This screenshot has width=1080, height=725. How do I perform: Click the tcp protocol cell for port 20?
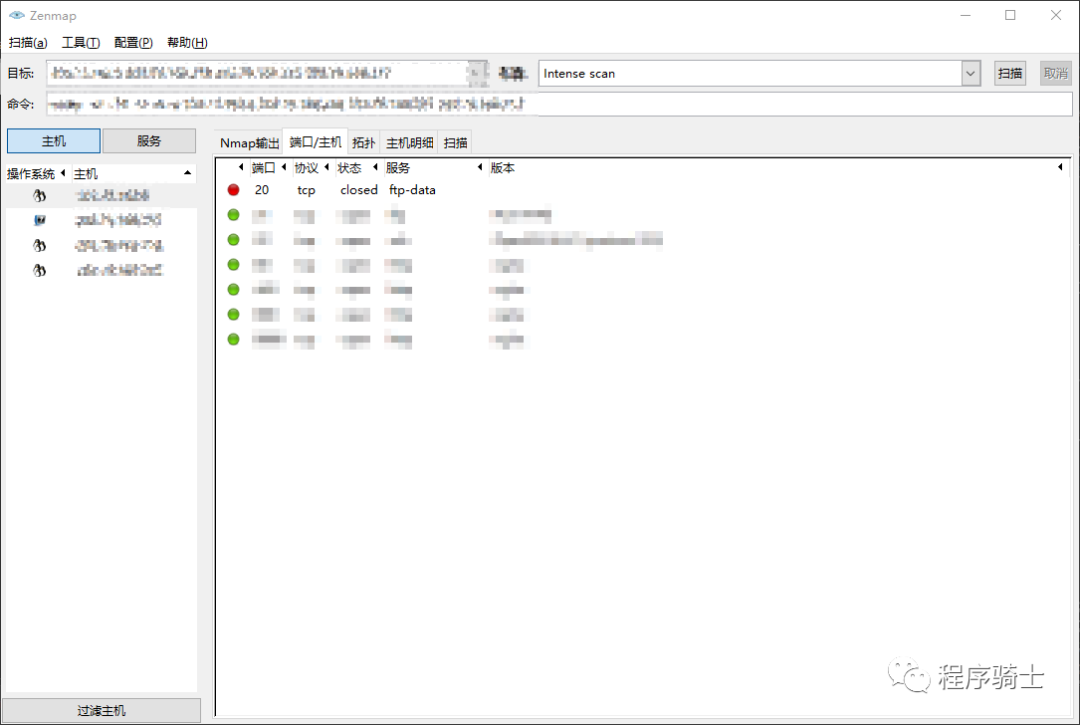pyautogui.click(x=306, y=190)
